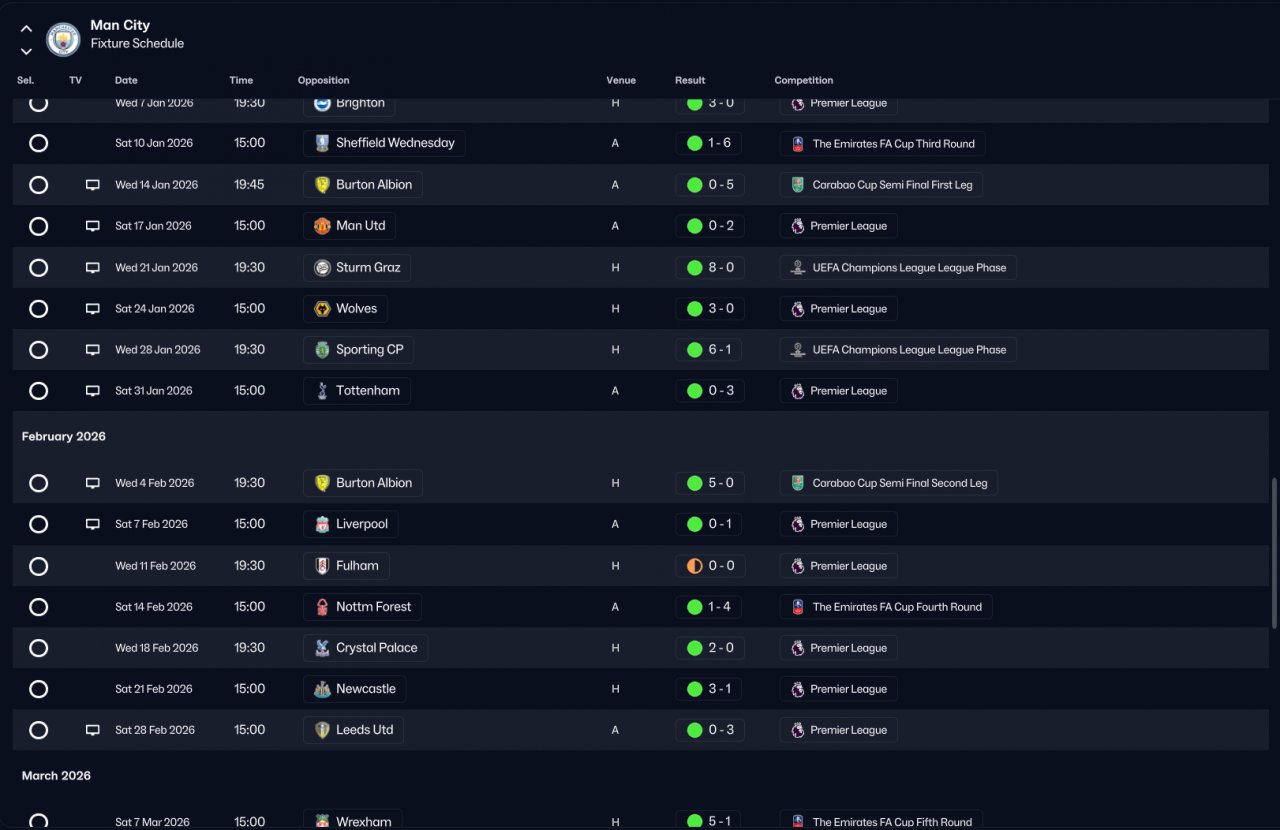Viewport: 1280px width, 830px height.
Task: Click the Newcastle crest icon
Action: (x=322, y=689)
